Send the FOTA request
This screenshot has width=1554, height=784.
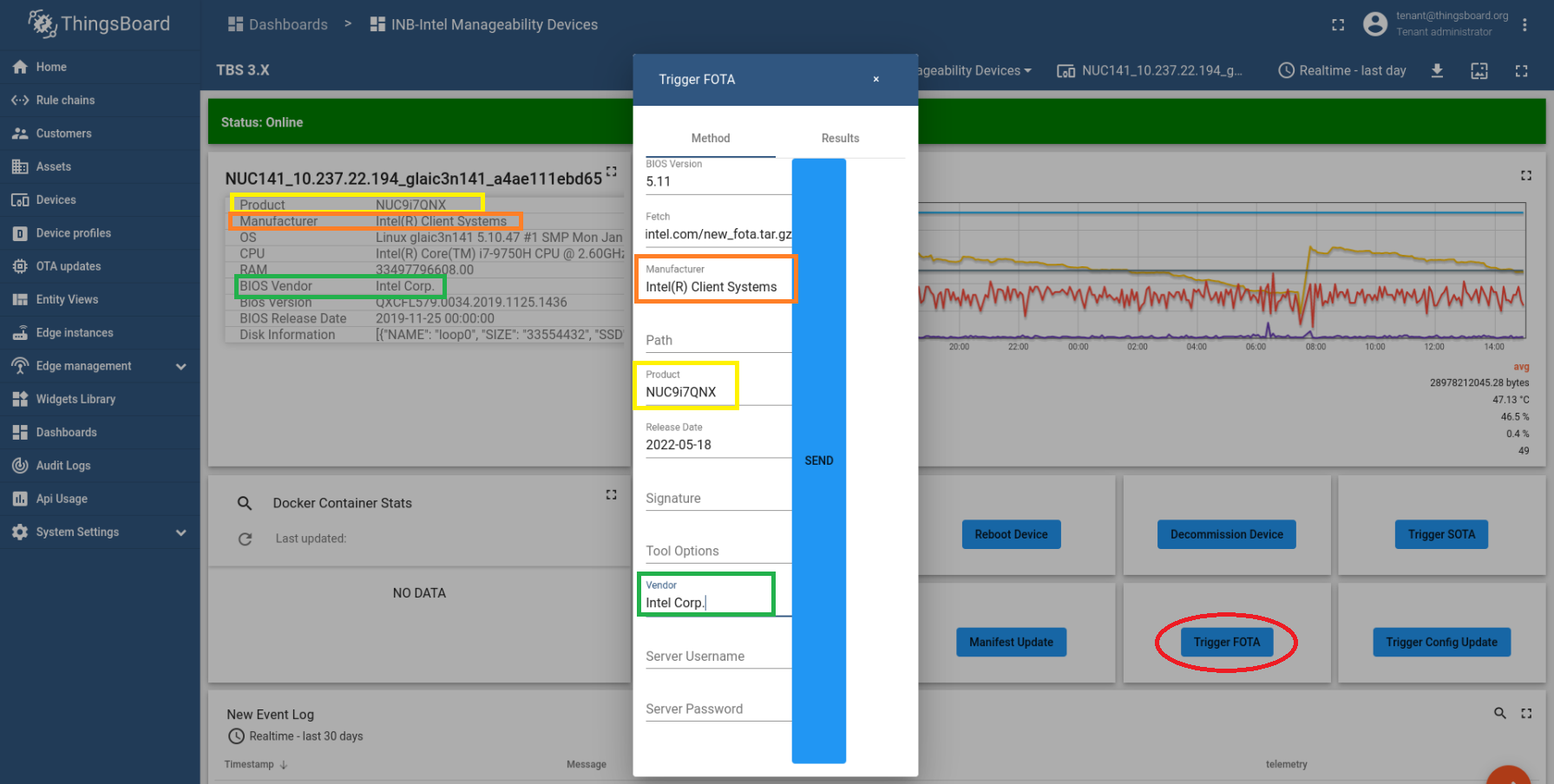coord(819,461)
